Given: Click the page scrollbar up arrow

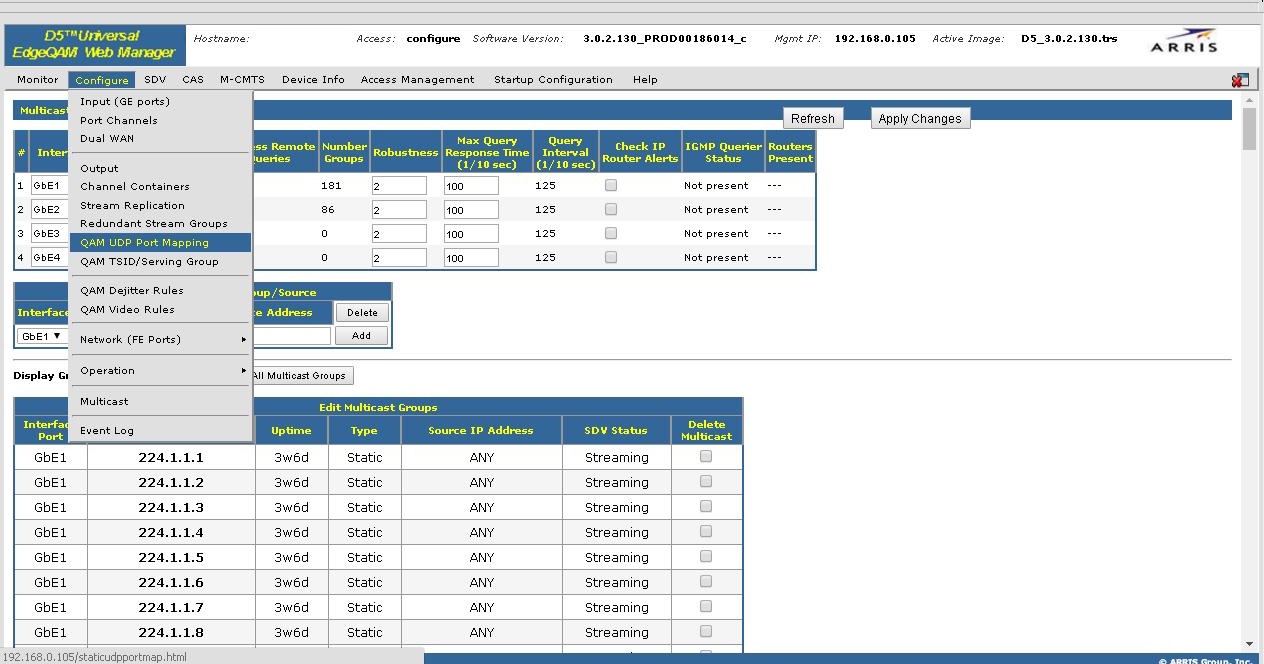Looking at the screenshot, I should 1249,100.
